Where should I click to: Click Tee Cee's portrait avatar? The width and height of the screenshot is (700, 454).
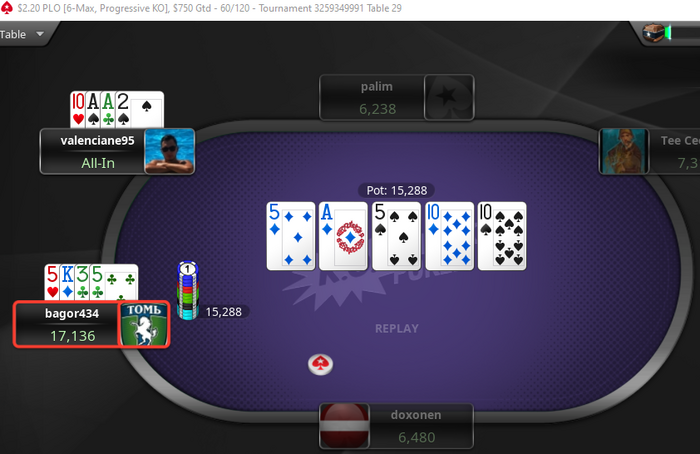624,151
